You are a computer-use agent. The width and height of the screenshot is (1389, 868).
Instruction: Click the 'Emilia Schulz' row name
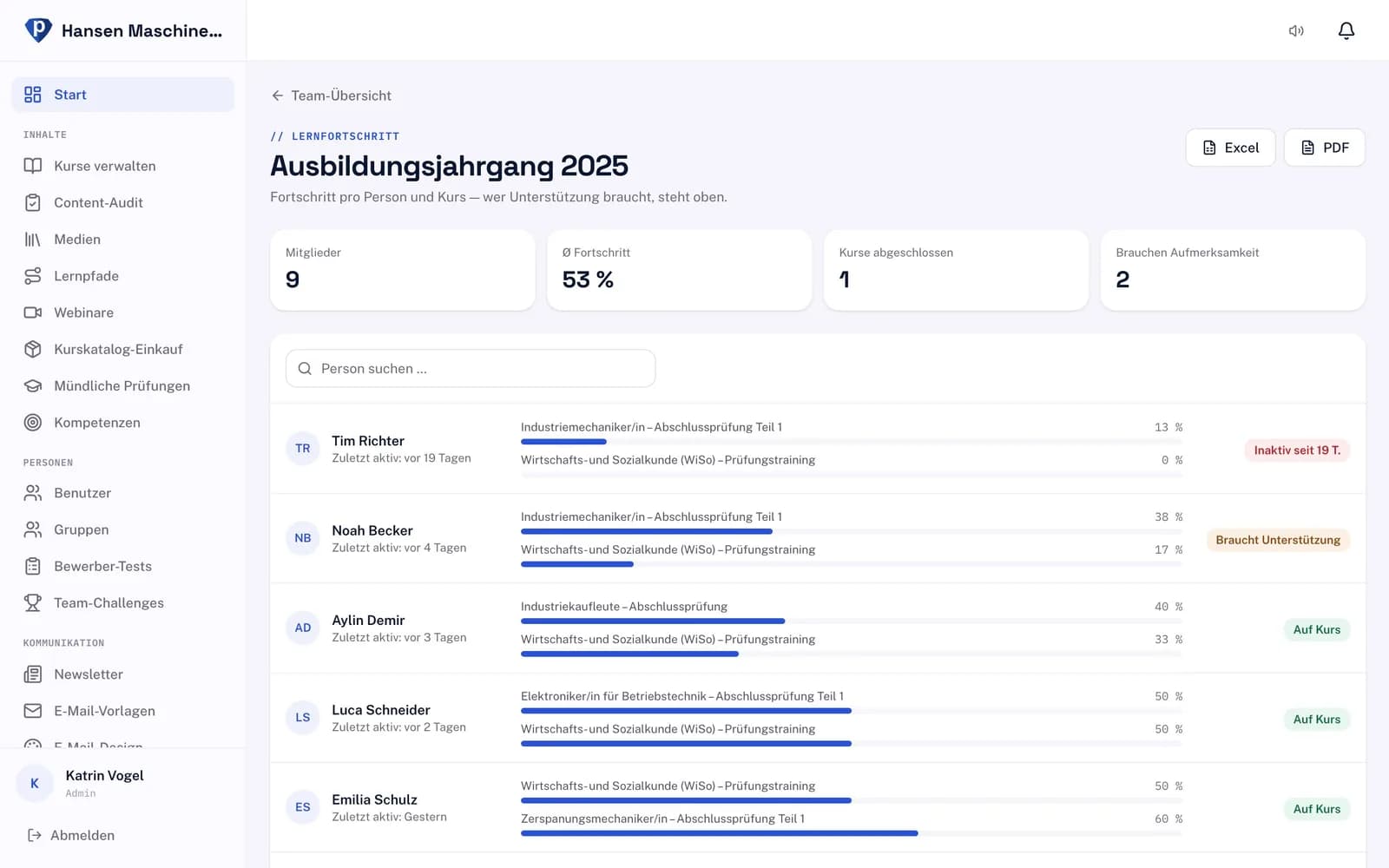(374, 799)
